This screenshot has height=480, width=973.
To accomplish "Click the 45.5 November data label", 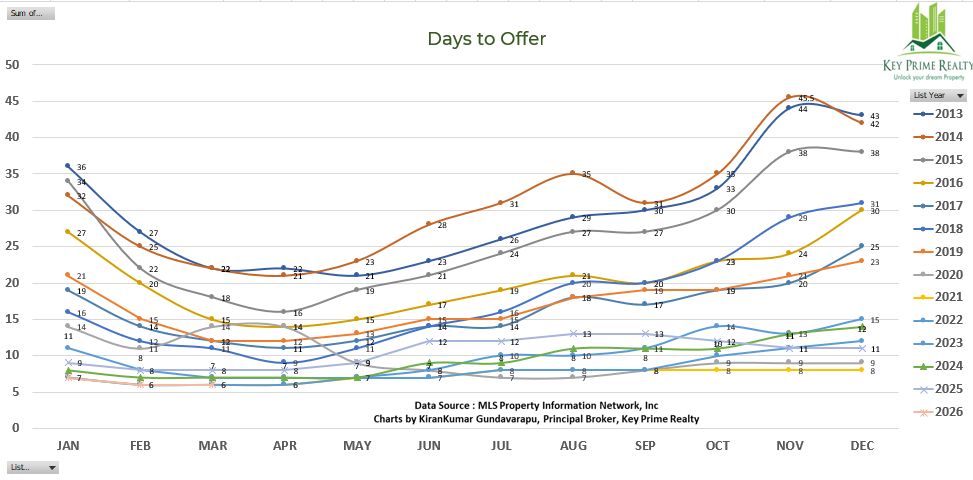I will pos(805,99).
